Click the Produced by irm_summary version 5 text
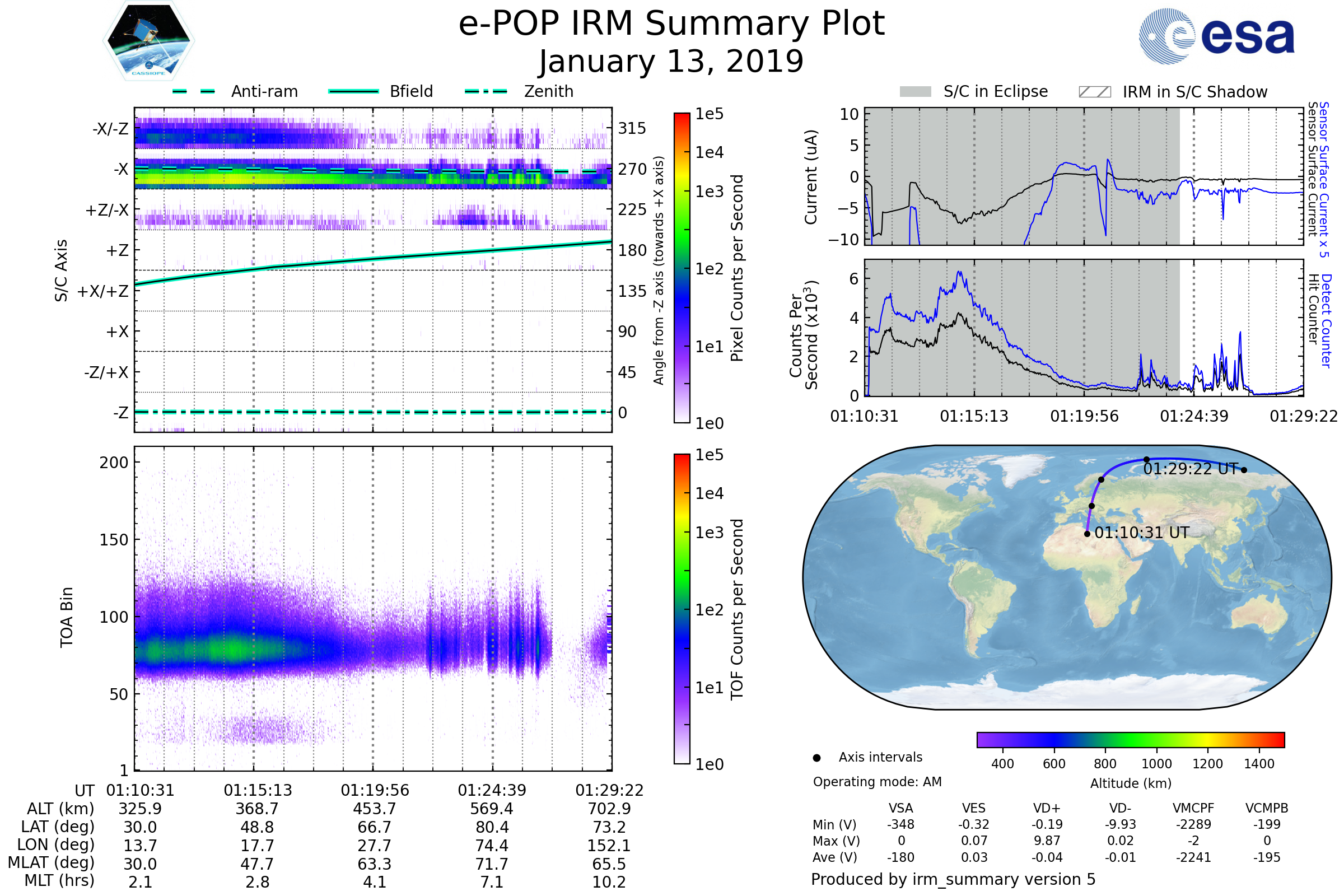Image resolution: width=1344 pixels, height=896 pixels. point(953,879)
